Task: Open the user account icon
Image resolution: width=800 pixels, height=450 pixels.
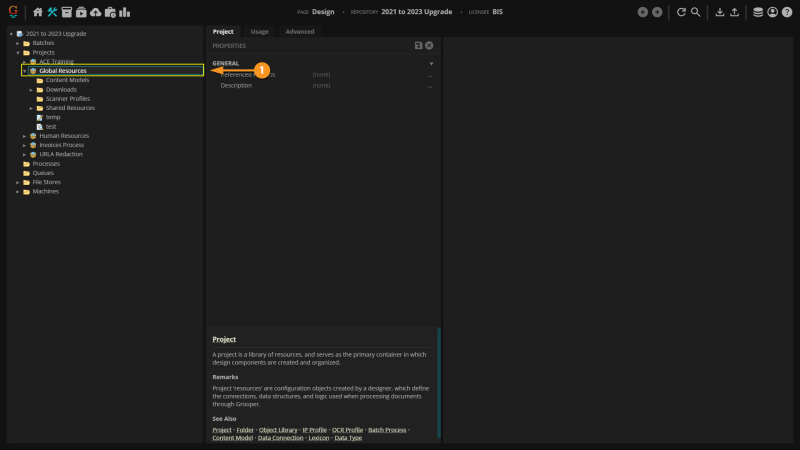Action: (x=772, y=12)
